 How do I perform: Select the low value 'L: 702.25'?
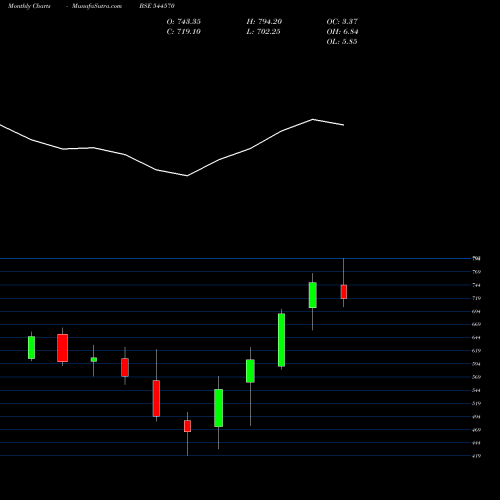click(x=263, y=32)
